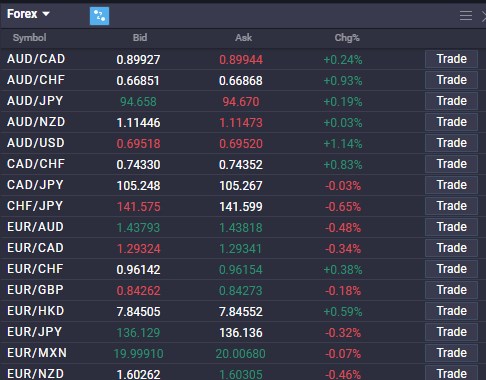The width and height of the screenshot is (486, 380).
Task: Click Trade button for CHF/JPY
Action: tap(451, 206)
